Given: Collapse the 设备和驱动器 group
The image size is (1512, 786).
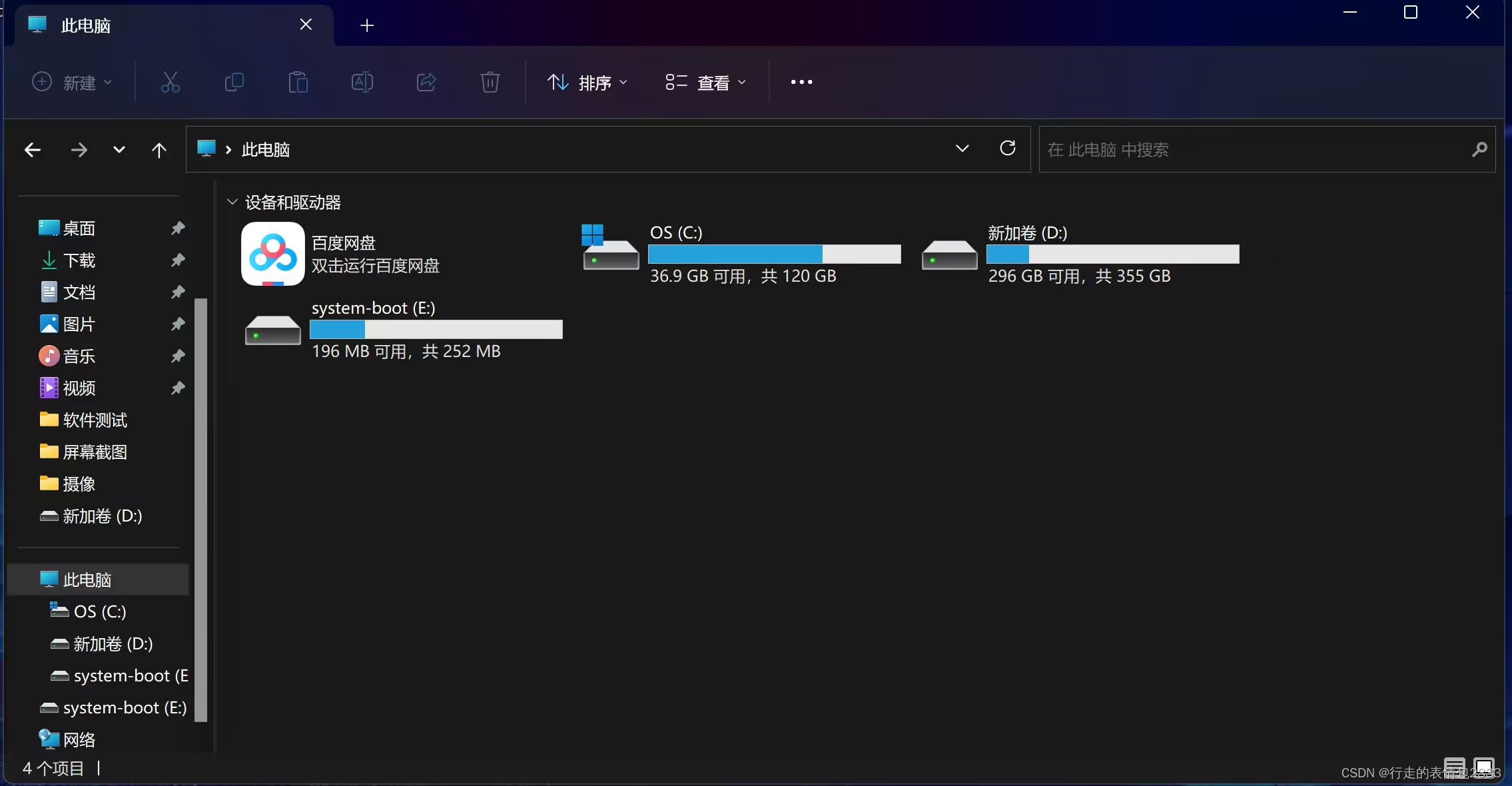Looking at the screenshot, I should [232, 202].
